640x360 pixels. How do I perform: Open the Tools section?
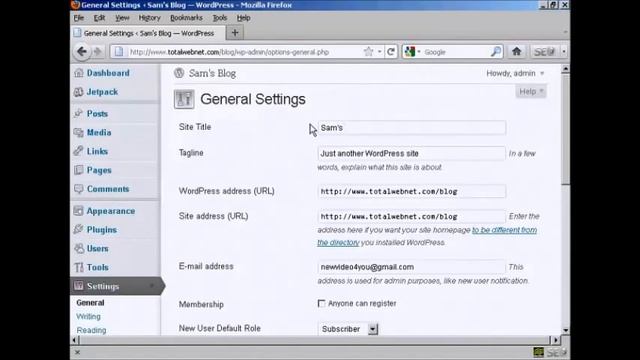pos(98,267)
